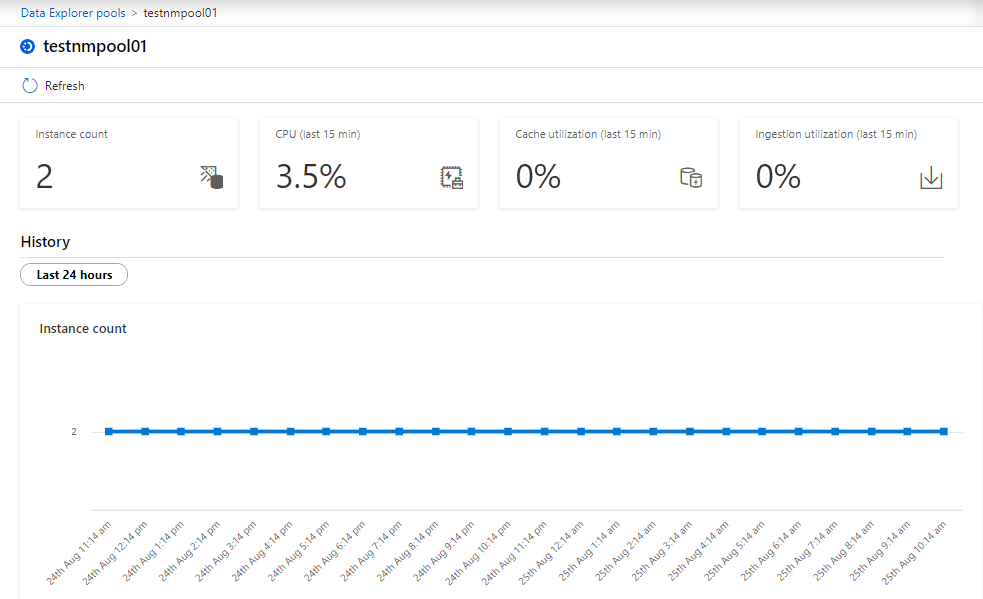Select the Cache utilization 0% value

pos(538,177)
